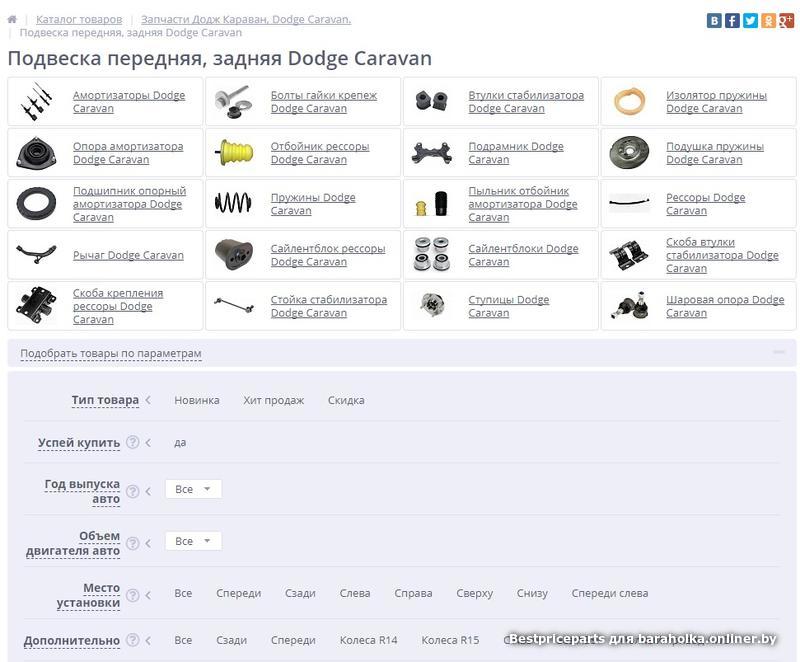Show help for Успей купить filter

(x=133, y=442)
